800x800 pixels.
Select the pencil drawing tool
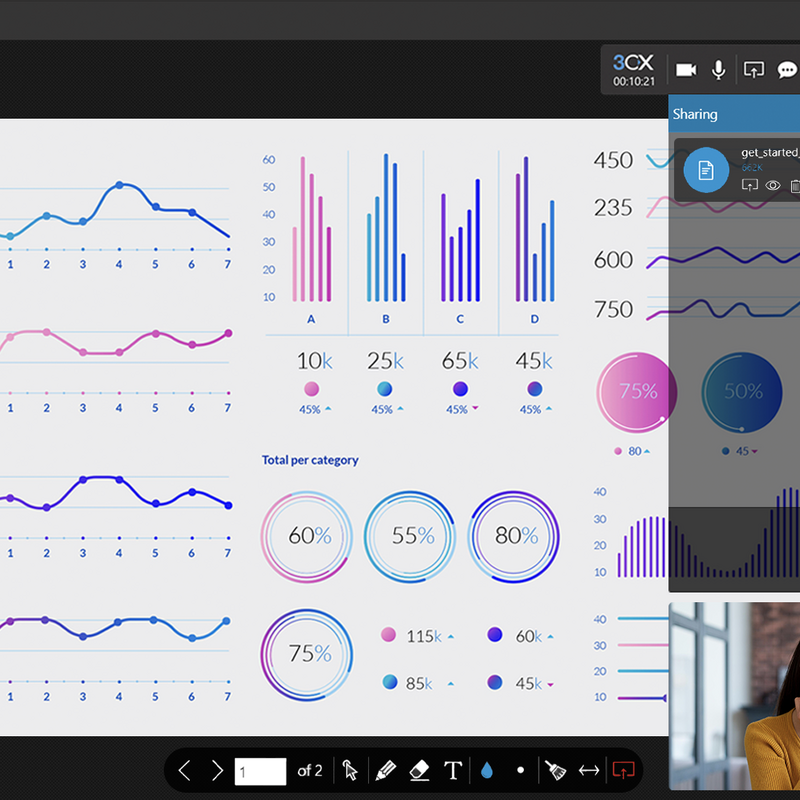(385, 770)
